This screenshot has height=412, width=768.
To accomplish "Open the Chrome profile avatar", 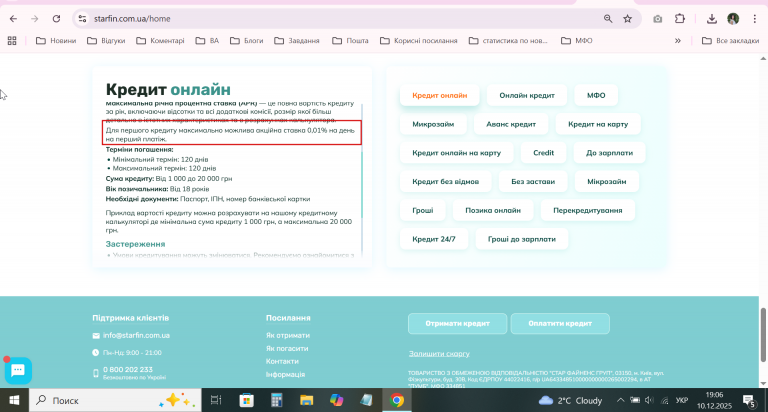I will [x=733, y=19].
